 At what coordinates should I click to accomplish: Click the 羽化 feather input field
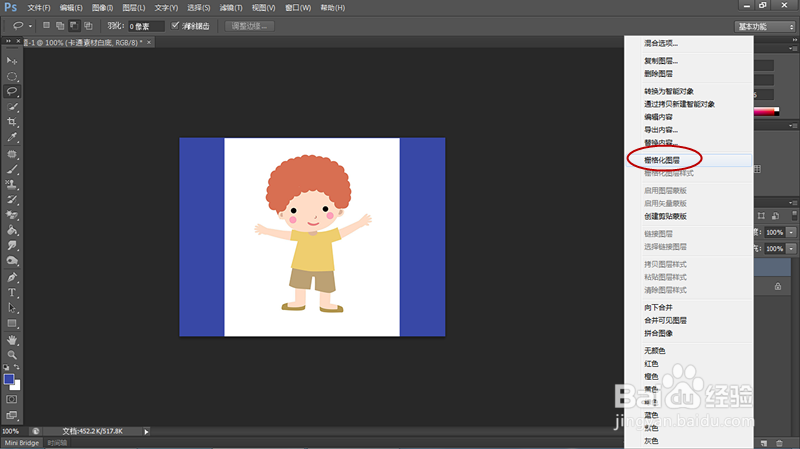tap(146, 26)
